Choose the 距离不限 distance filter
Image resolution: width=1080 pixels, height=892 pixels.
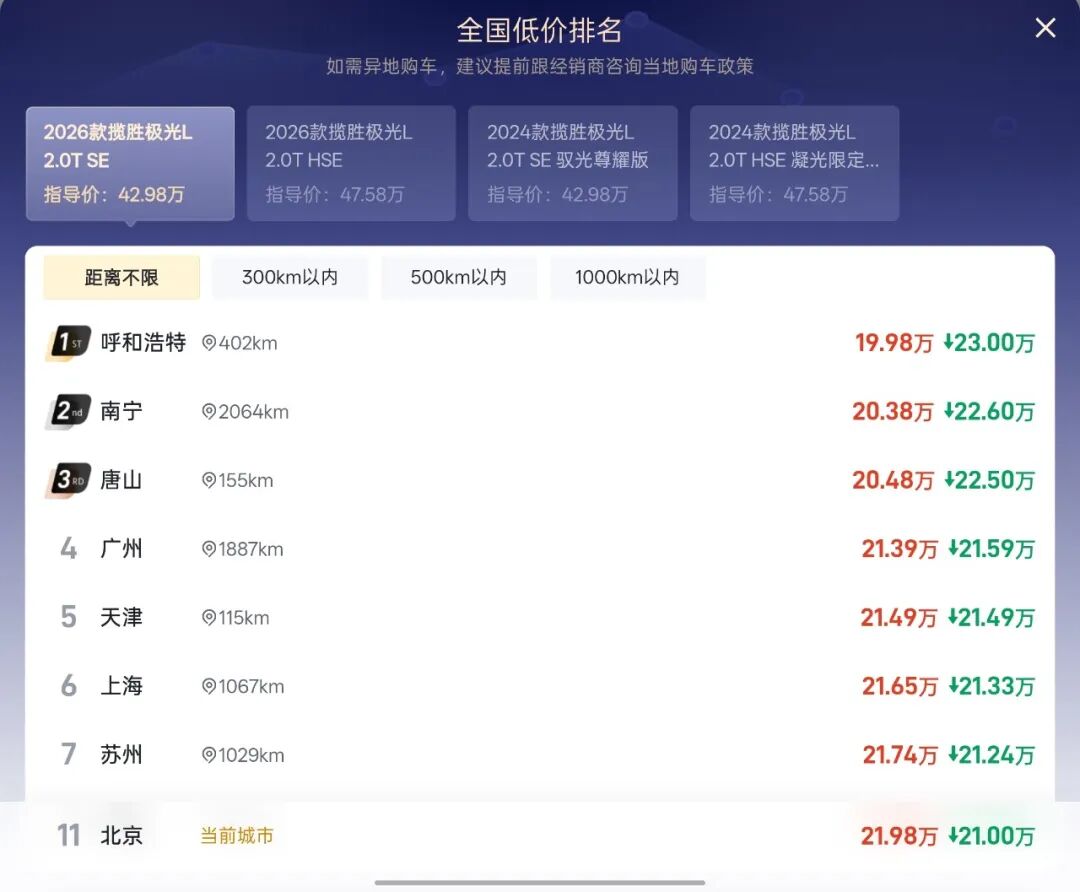coord(122,278)
